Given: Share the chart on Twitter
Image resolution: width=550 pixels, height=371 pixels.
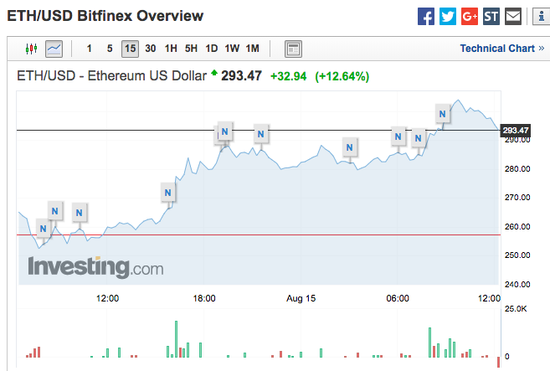Looking at the screenshot, I should coord(448,16).
